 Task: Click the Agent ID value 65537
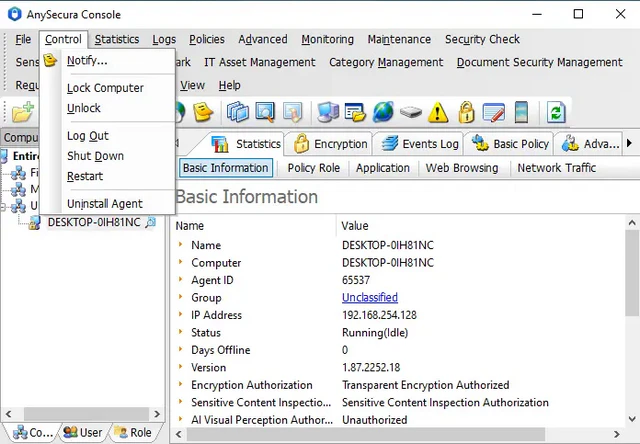point(356,280)
